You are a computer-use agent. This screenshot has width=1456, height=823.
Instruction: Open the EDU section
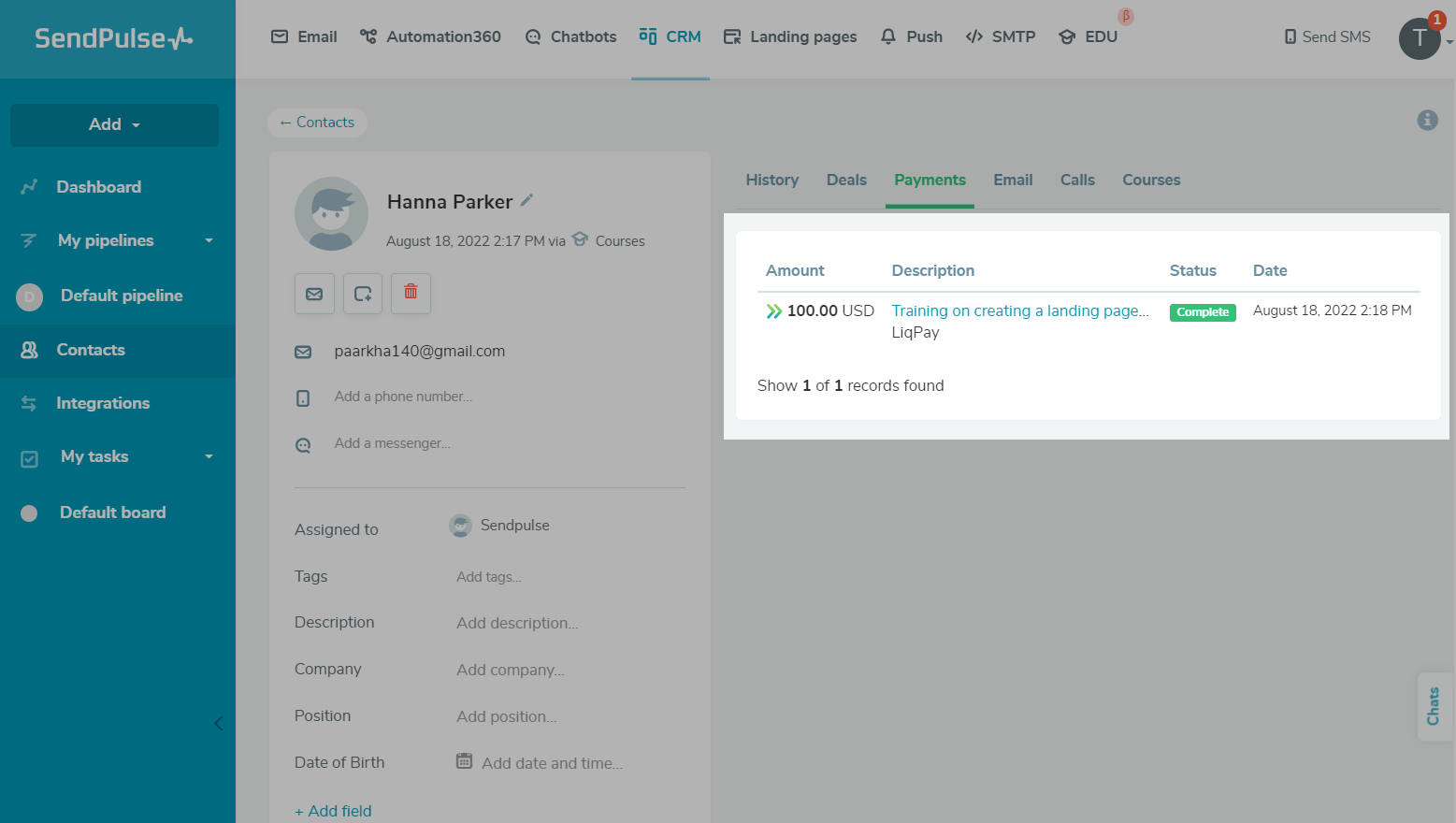(1088, 36)
